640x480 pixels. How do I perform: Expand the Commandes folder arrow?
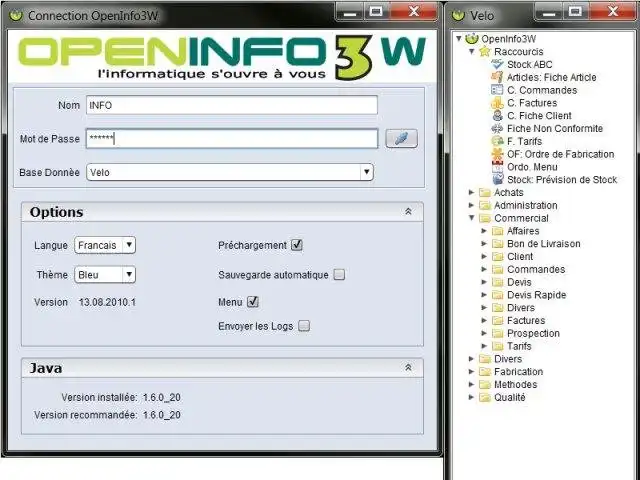(x=484, y=269)
